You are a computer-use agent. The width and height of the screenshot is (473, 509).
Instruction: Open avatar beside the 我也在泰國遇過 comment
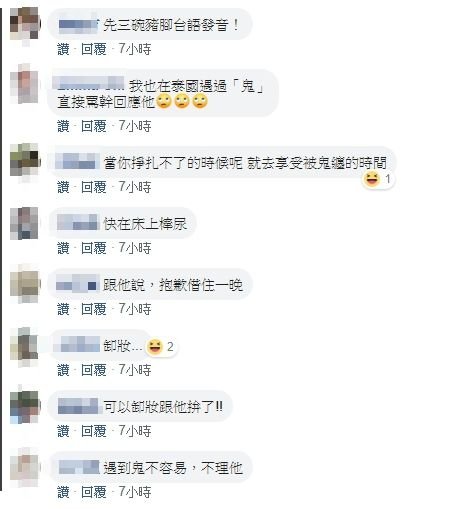tap(25, 85)
